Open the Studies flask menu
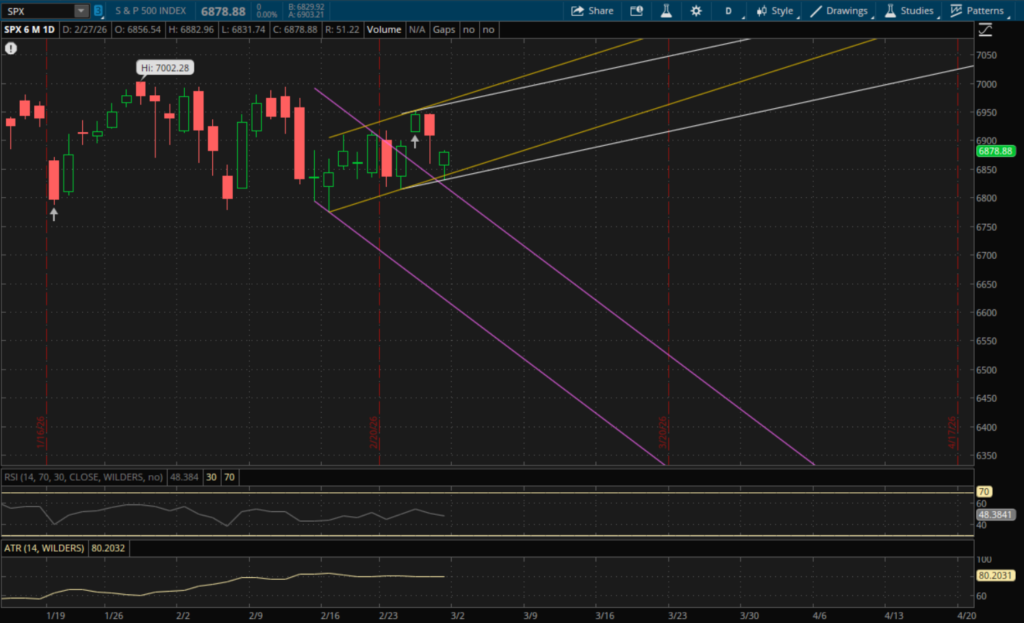Viewport: 1024px width, 623px height. click(909, 11)
